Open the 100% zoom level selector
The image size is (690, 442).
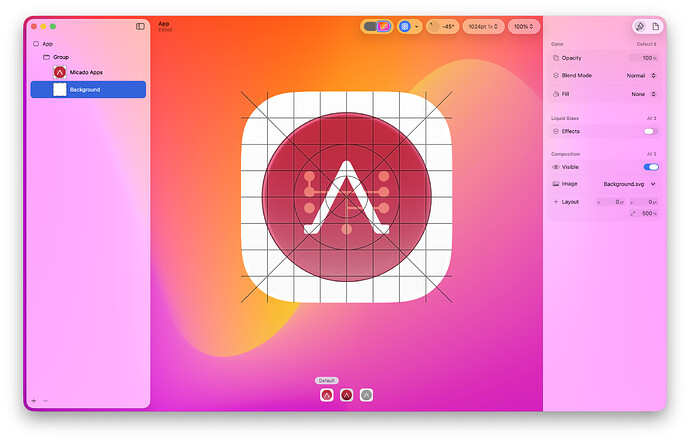pos(523,26)
